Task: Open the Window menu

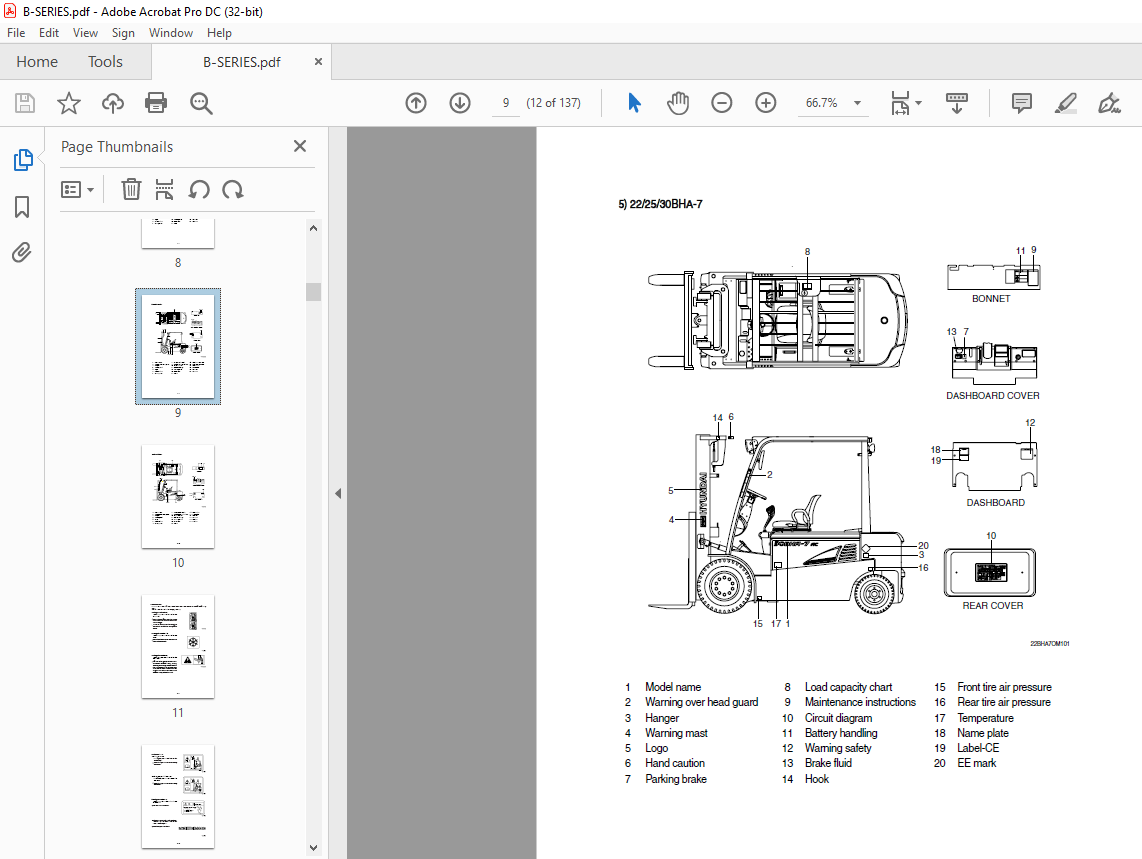Action: (170, 33)
